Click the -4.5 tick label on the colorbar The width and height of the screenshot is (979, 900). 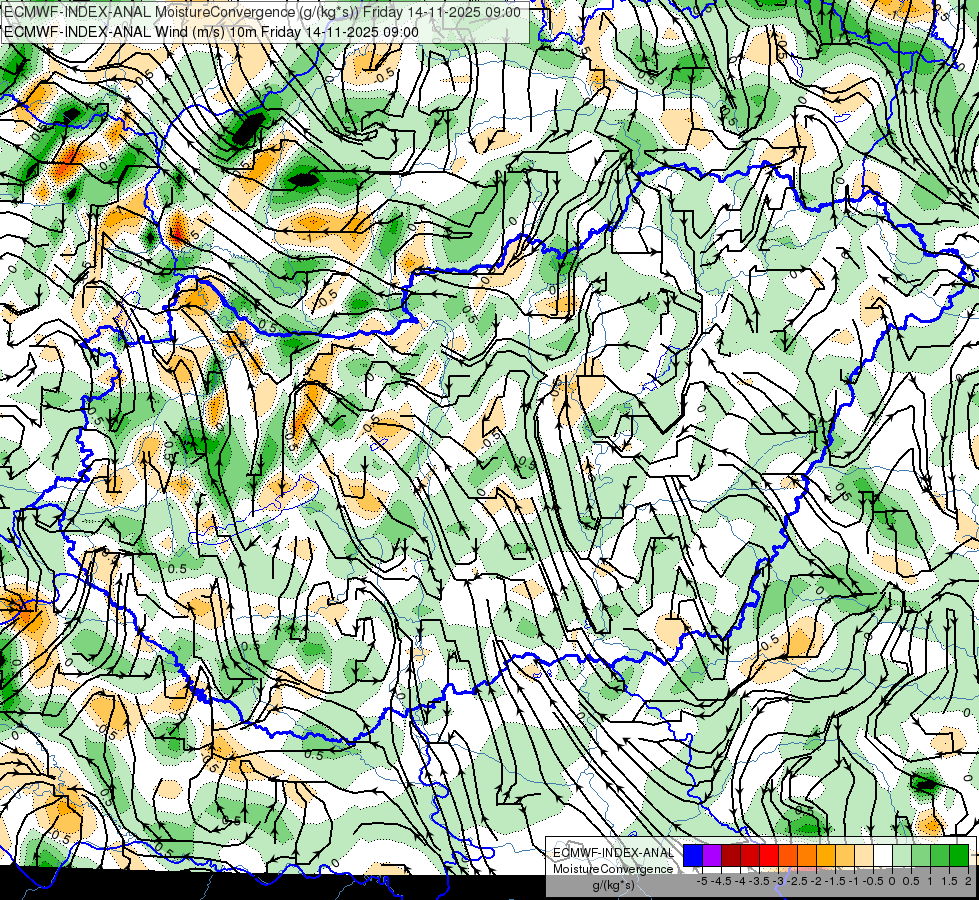pyautogui.click(x=721, y=881)
